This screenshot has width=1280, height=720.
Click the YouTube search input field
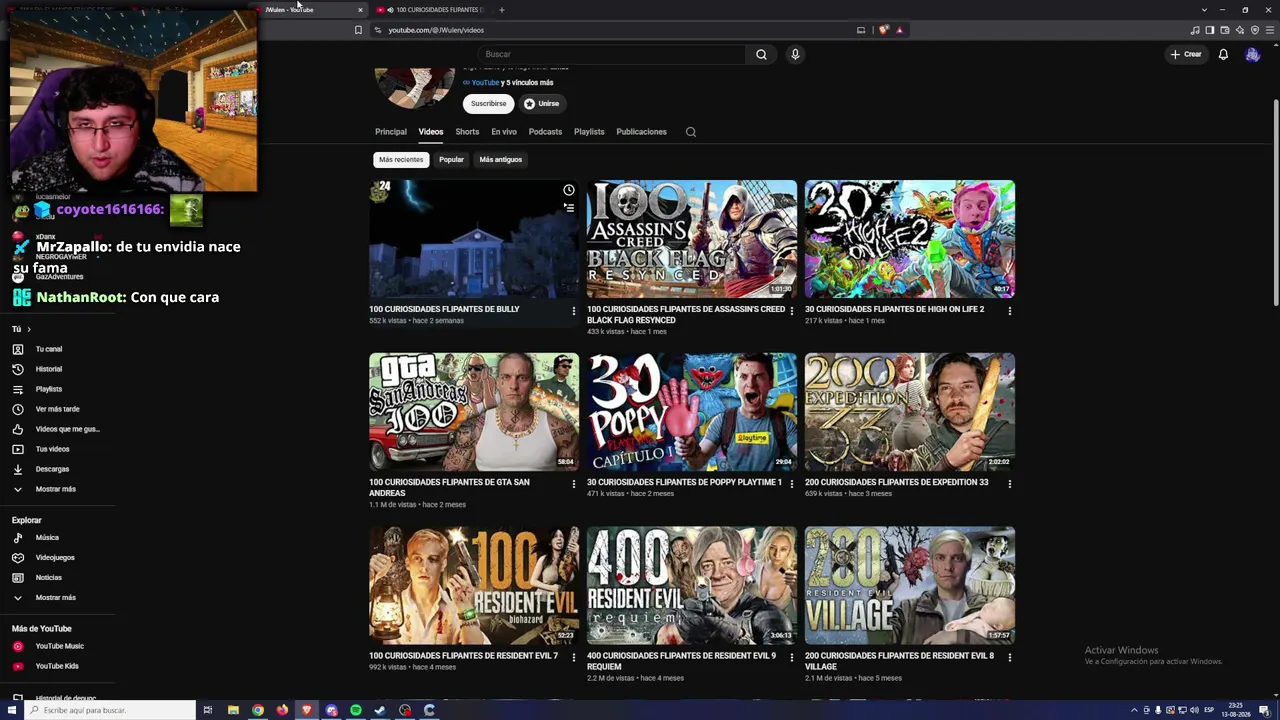point(612,54)
